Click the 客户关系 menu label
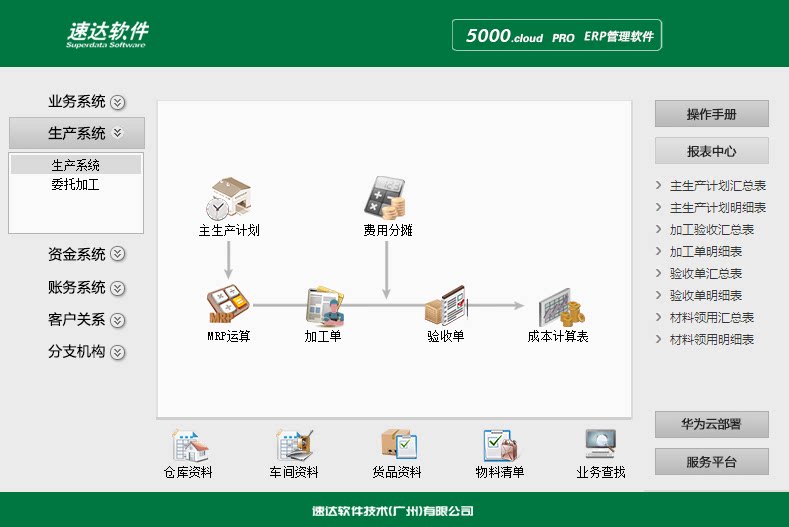Viewport: 789px width, 527px height. point(76,320)
